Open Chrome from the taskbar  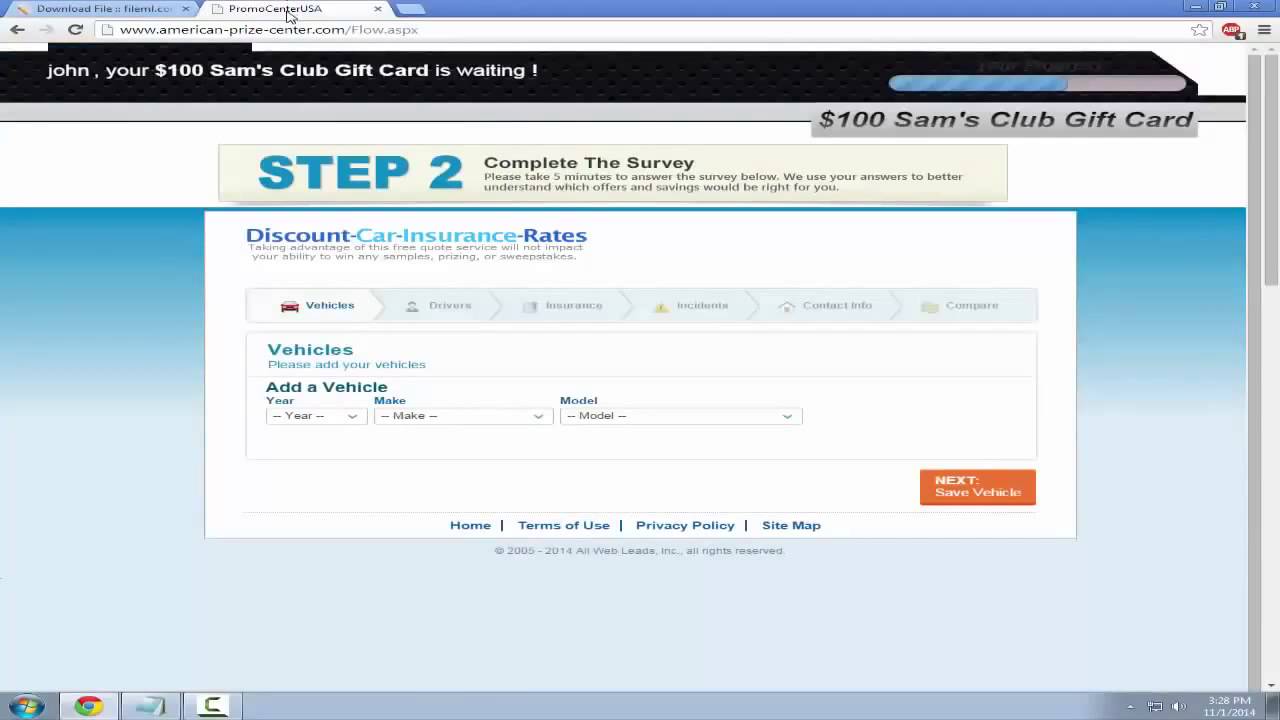point(88,706)
